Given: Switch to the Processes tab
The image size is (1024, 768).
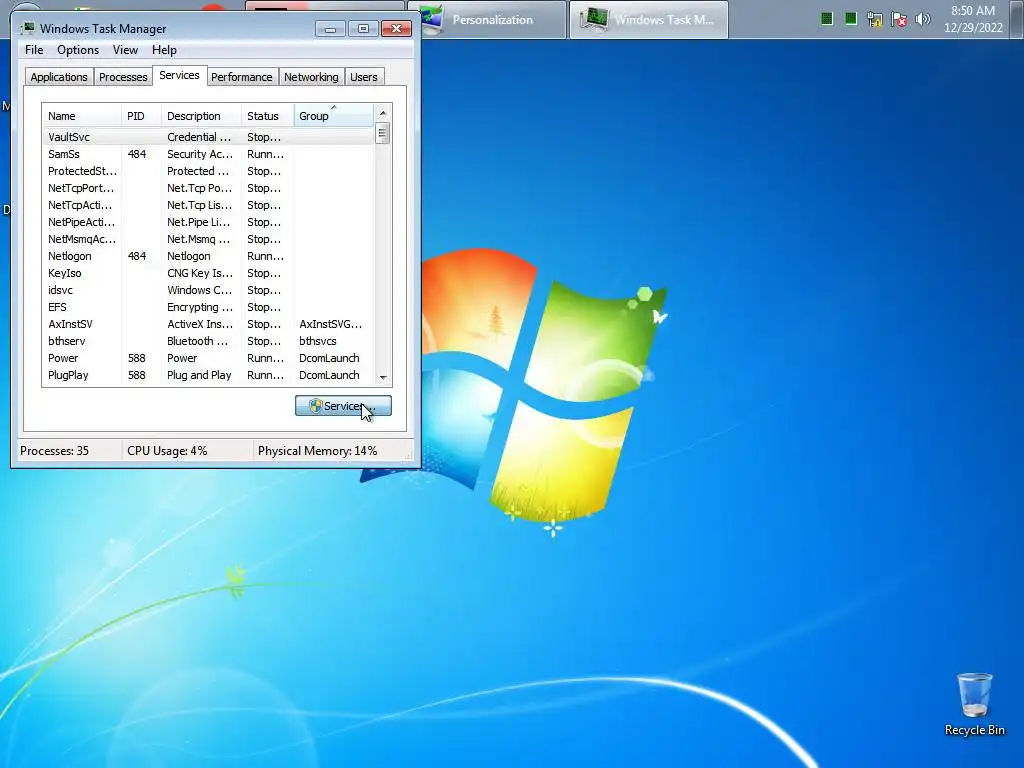Looking at the screenshot, I should pos(123,76).
